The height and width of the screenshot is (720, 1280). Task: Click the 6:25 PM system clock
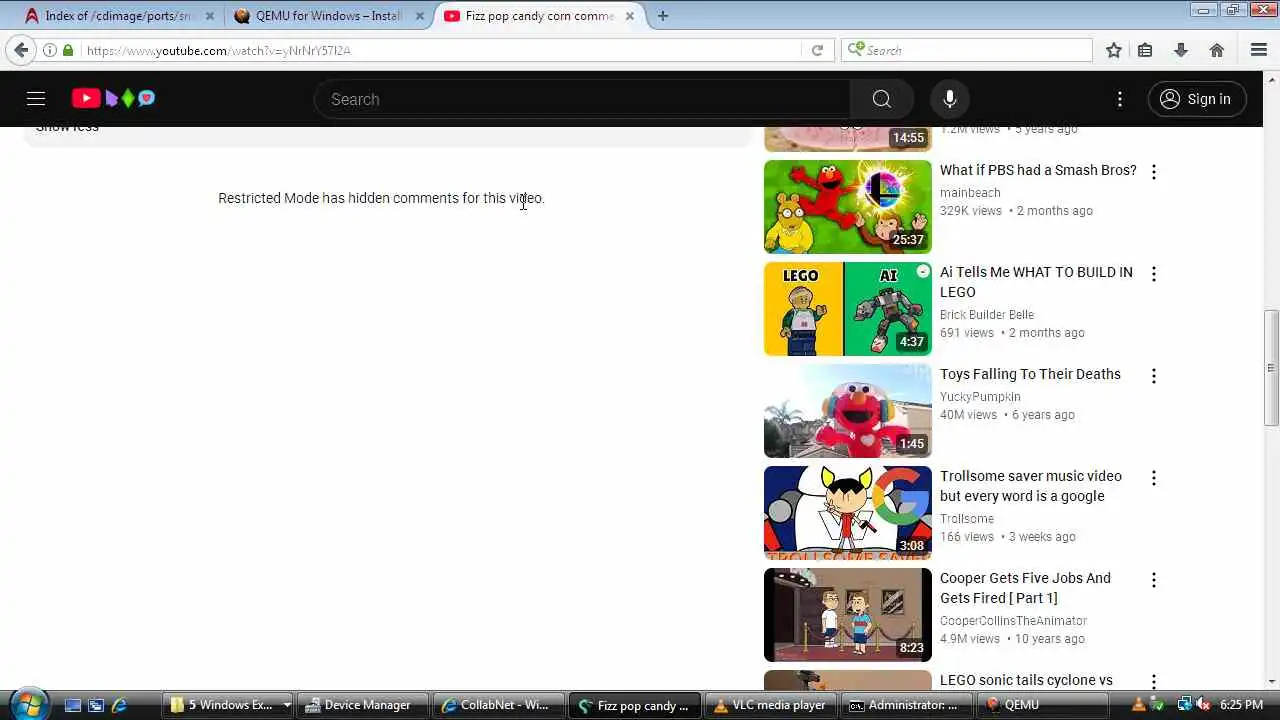click(x=1241, y=705)
